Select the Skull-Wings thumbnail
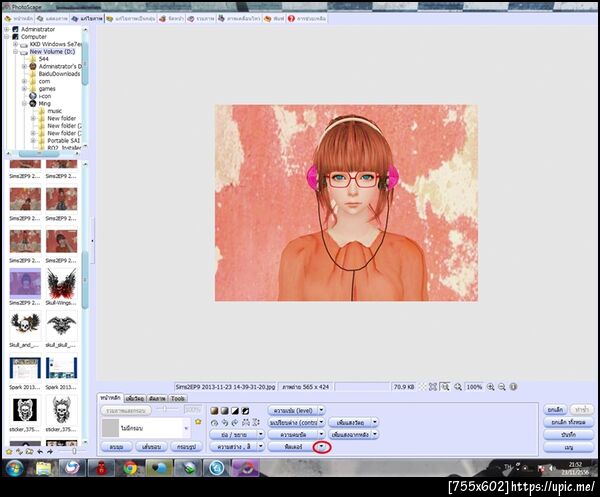The image size is (600, 497). 61,287
